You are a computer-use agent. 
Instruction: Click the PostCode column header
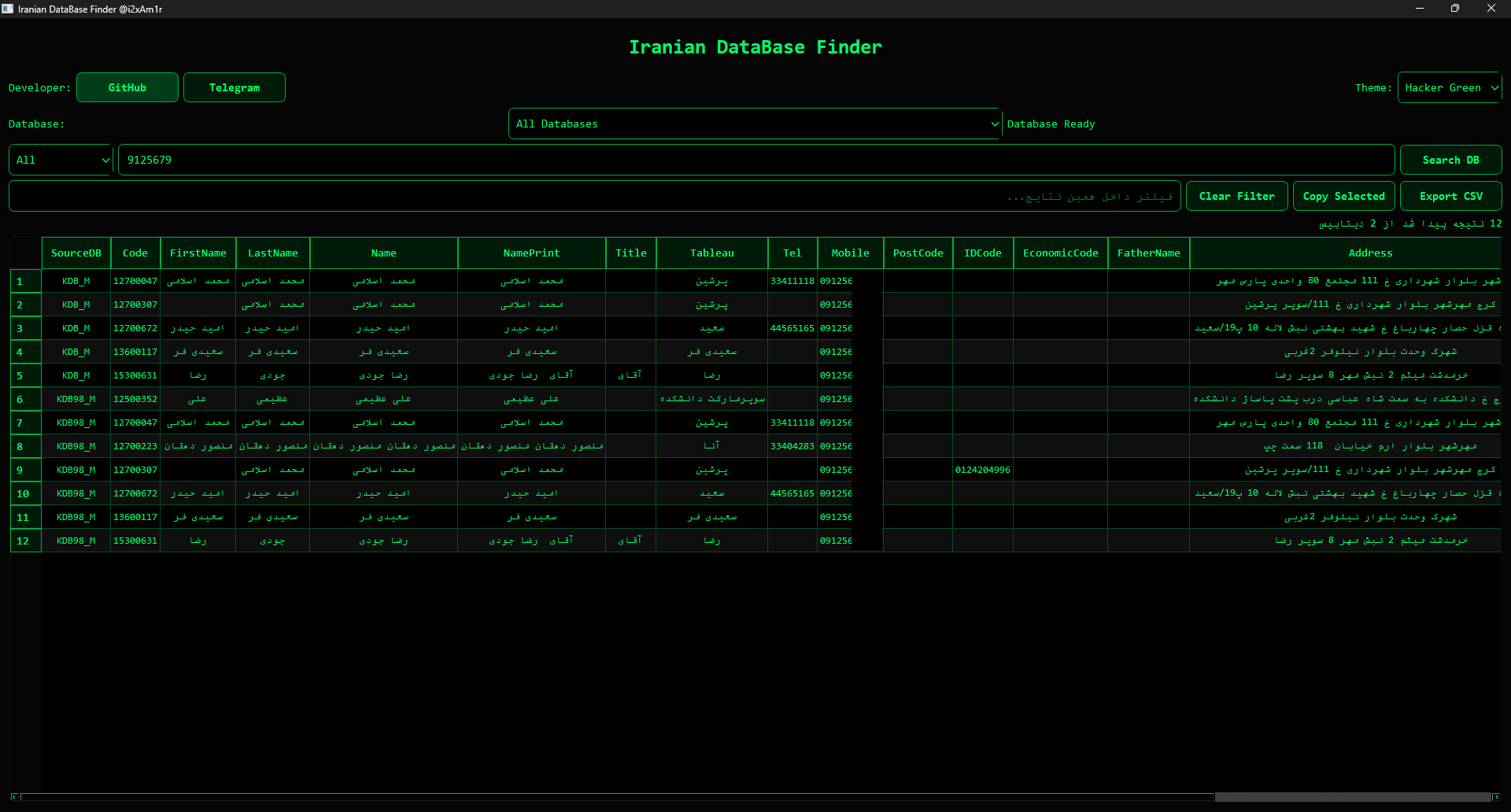(918, 253)
